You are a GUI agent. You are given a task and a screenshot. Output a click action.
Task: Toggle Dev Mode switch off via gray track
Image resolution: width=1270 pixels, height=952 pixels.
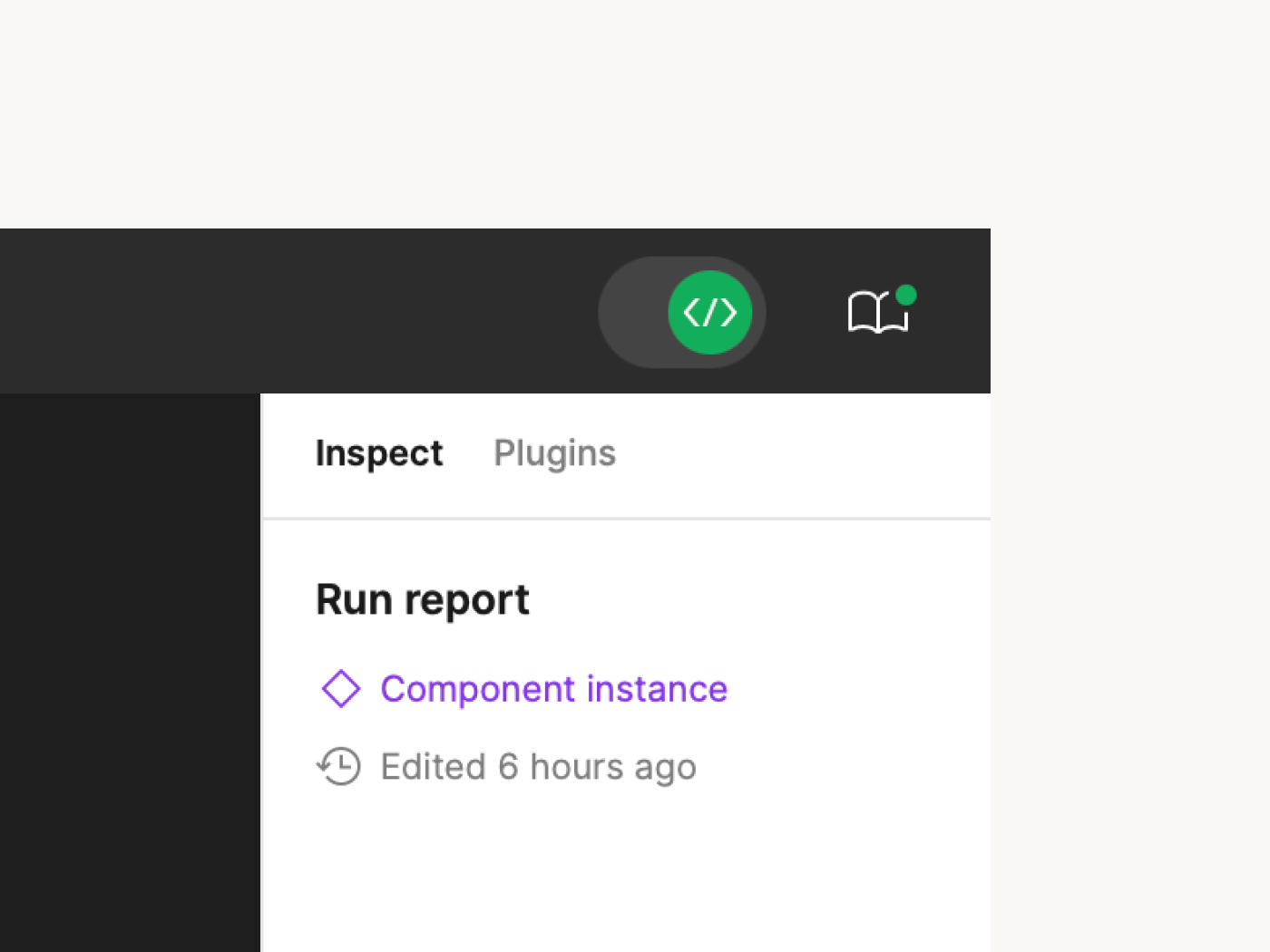click(633, 313)
